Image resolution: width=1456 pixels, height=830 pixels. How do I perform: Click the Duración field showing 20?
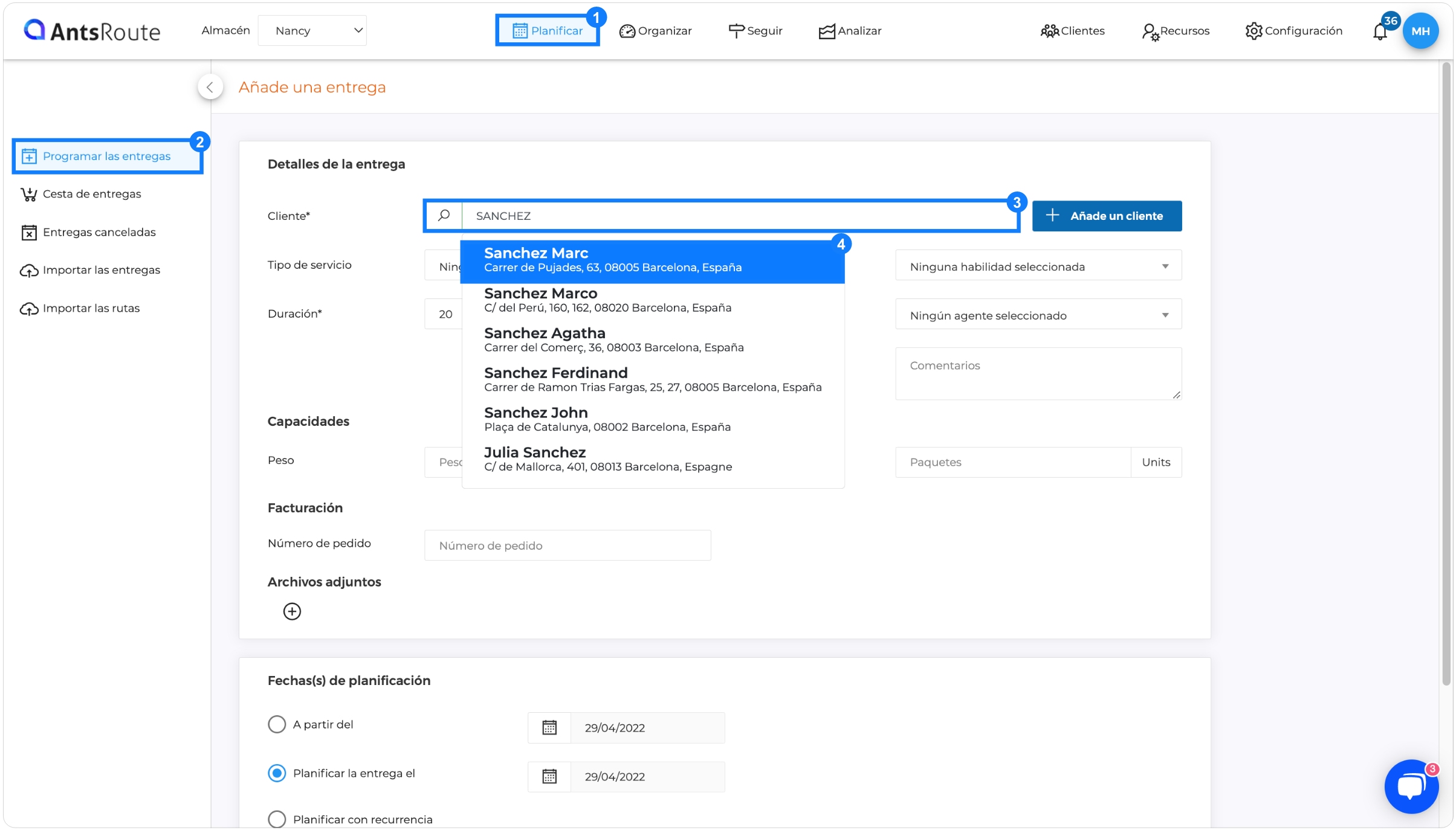(x=443, y=314)
